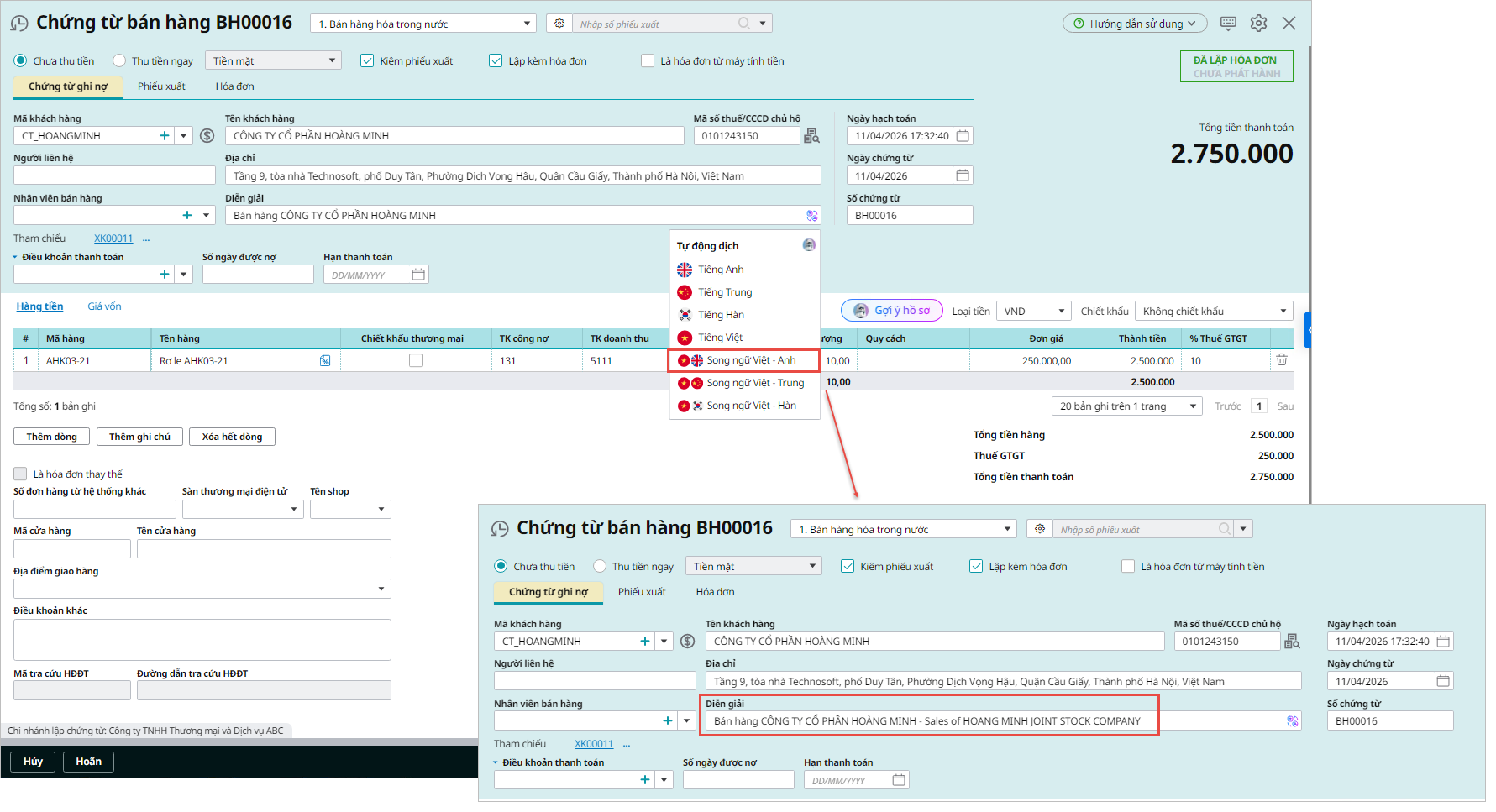Open the settings gear icon at top right

point(1258,24)
